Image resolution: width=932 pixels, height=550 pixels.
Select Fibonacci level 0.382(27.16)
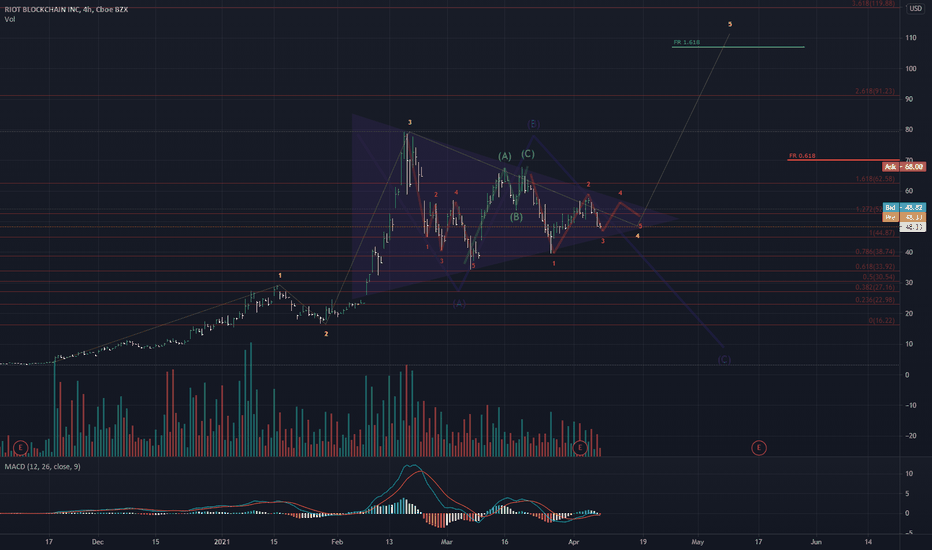pyautogui.click(x=875, y=287)
